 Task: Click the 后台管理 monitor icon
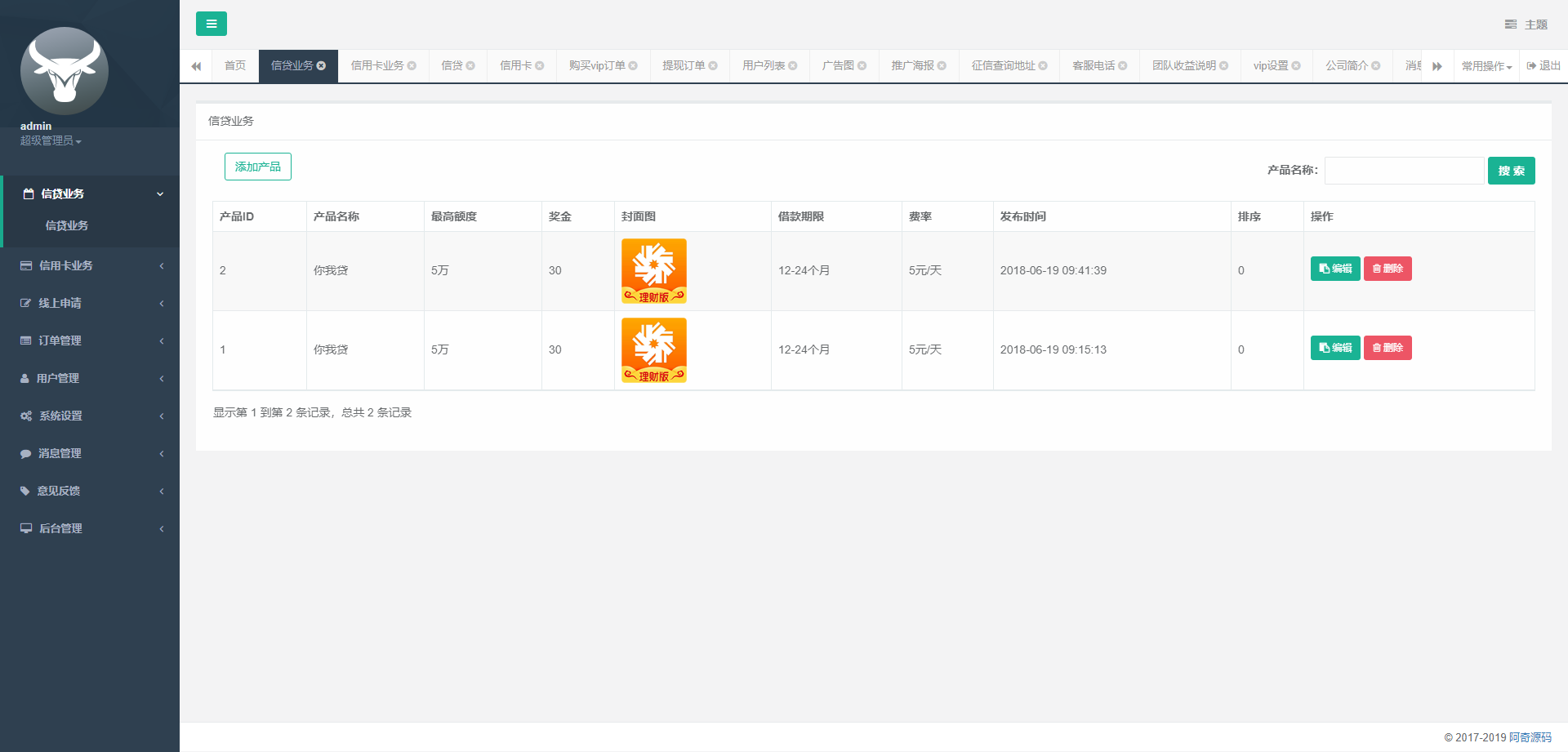point(24,528)
